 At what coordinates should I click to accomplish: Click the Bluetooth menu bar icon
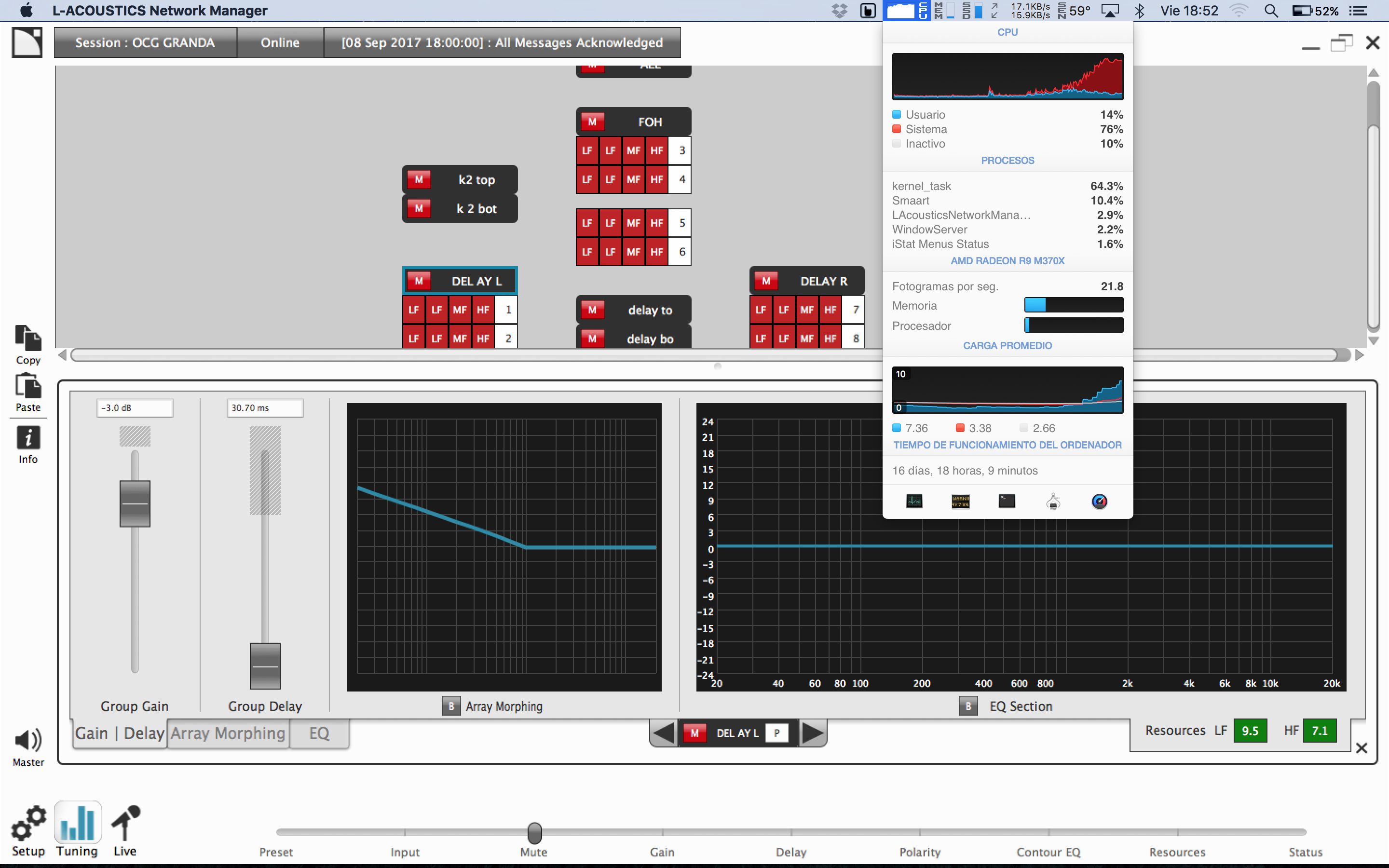[x=1140, y=10]
